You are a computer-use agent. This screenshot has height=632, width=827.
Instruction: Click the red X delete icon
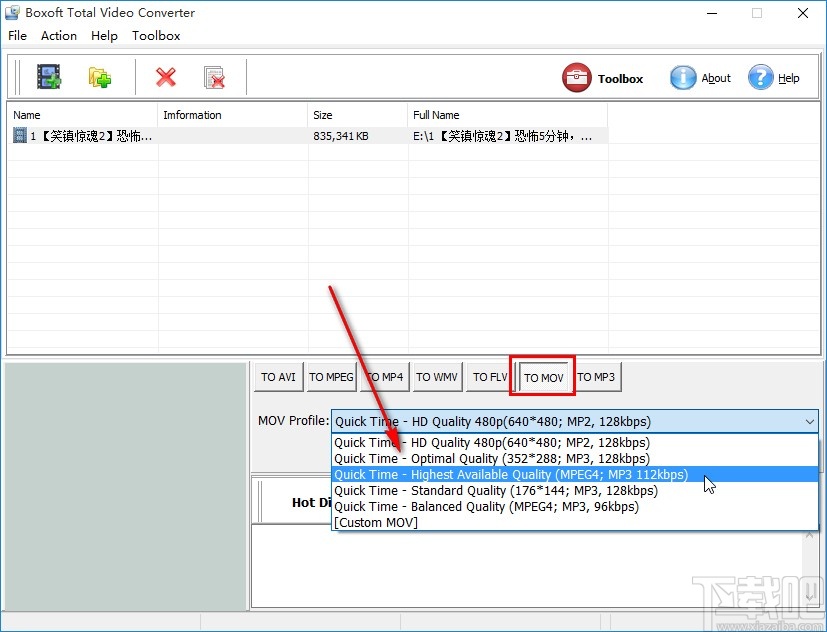point(165,76)
